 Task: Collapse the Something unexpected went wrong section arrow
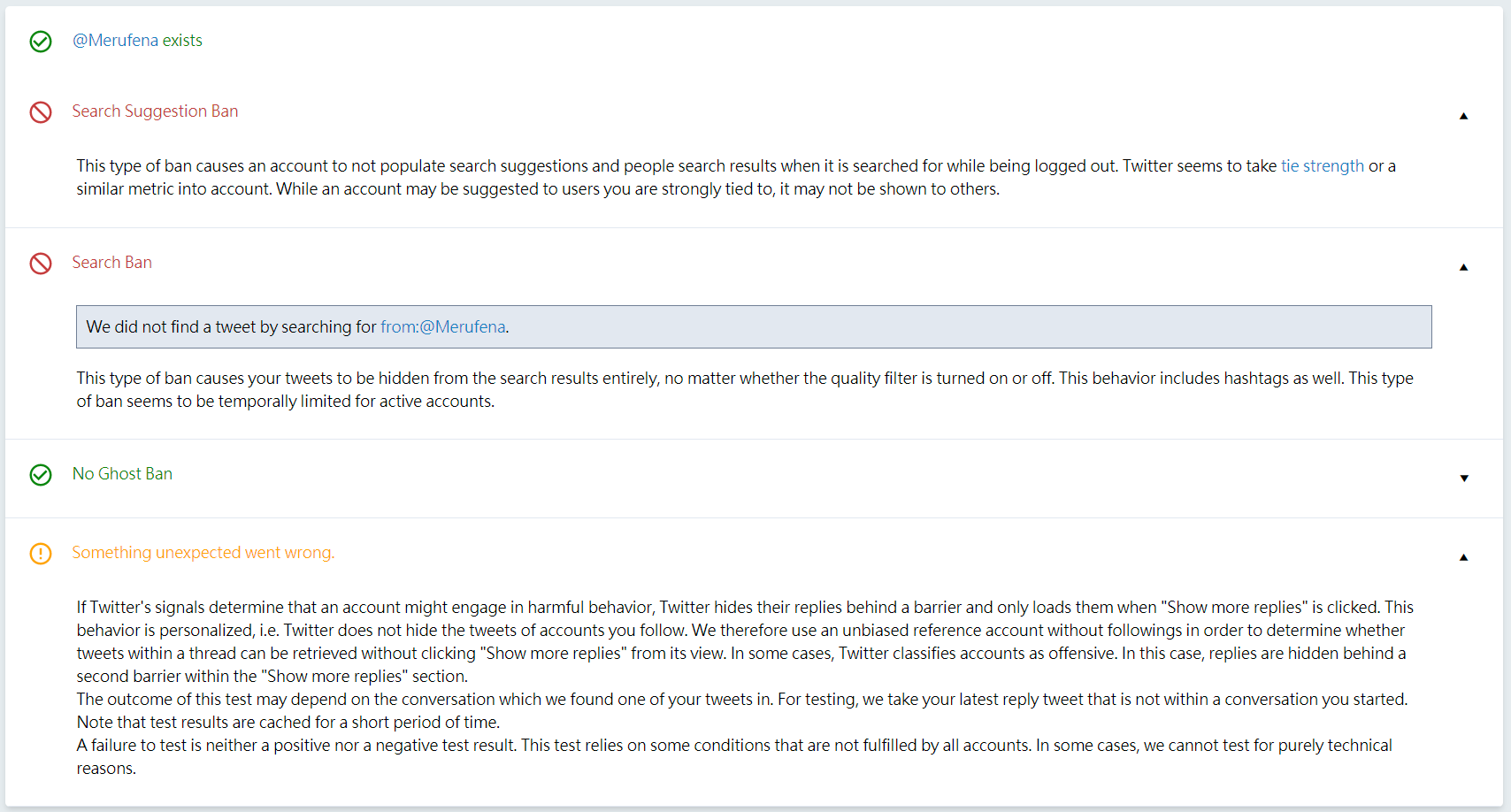1463,557
